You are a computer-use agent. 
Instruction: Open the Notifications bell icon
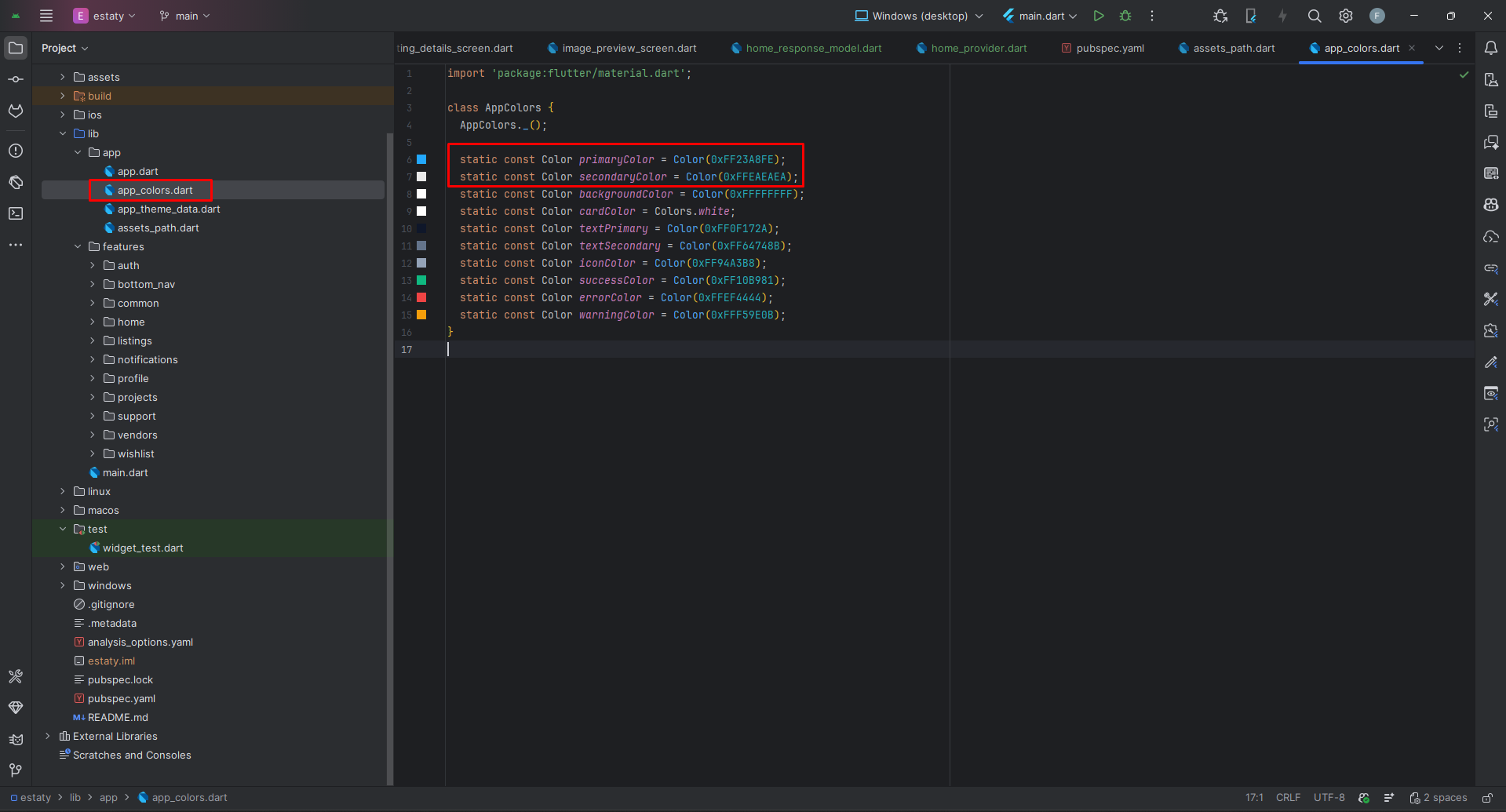coord(1491,48)
